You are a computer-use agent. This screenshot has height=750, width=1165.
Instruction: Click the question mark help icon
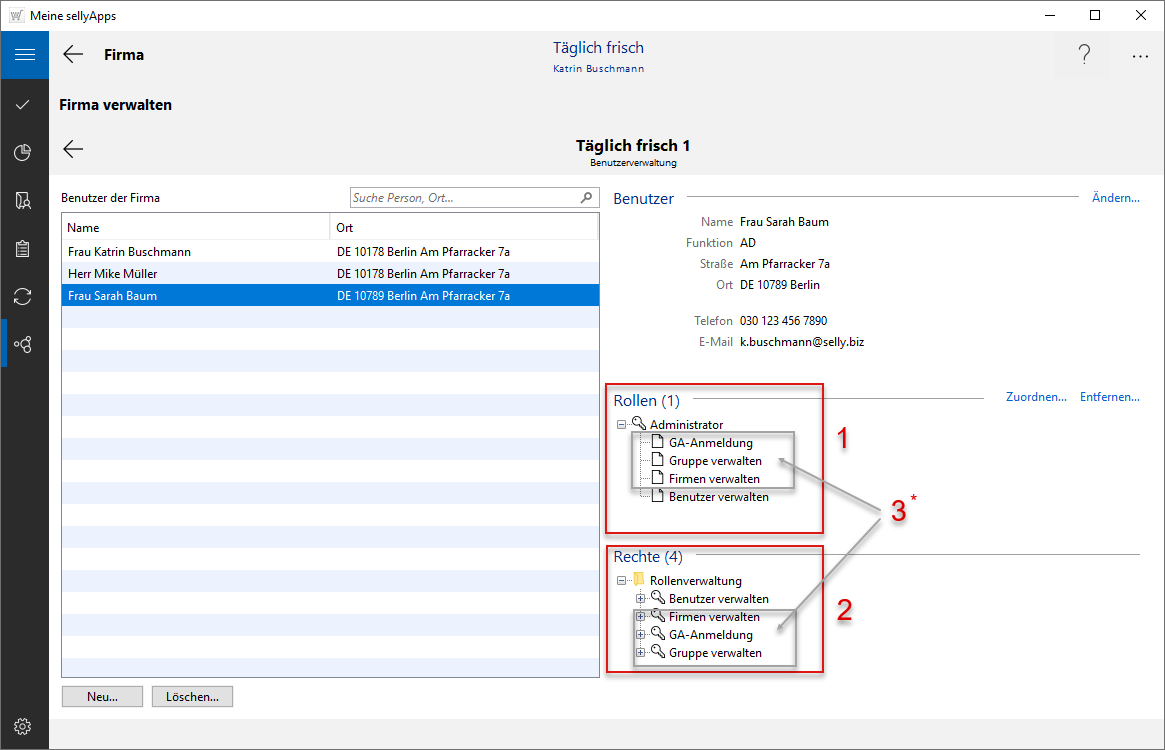1084,56
